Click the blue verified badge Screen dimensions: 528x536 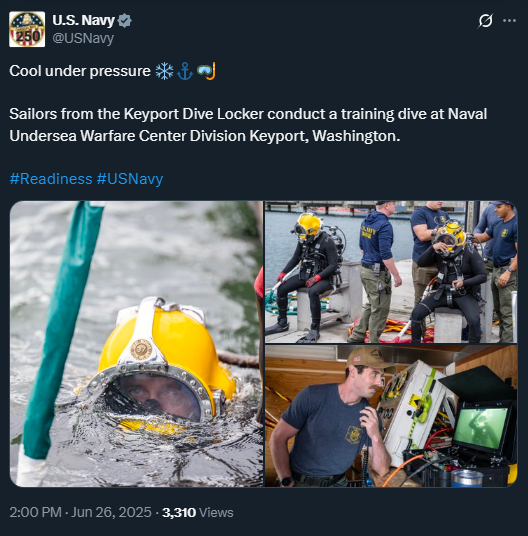coord(124,21)
